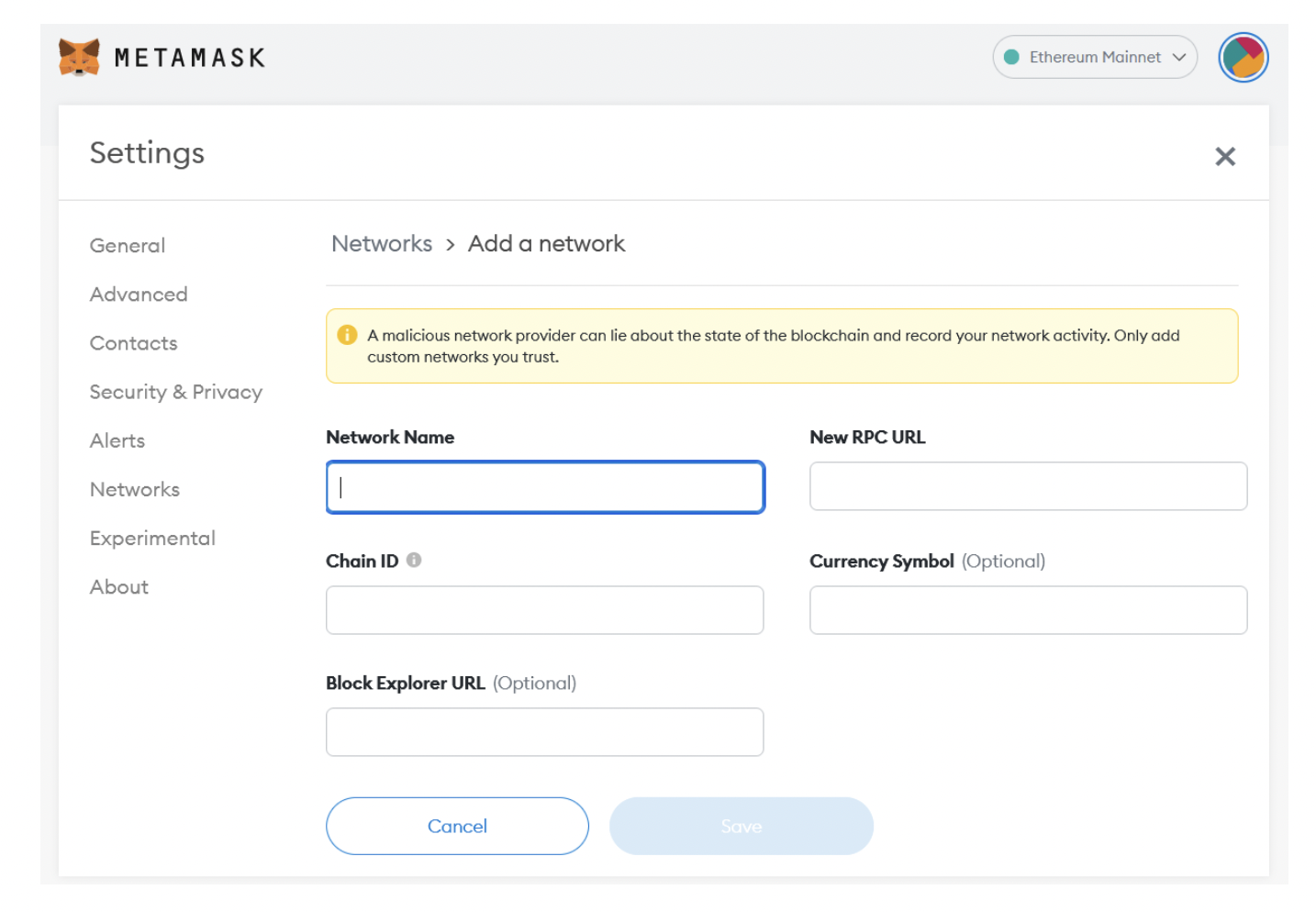Viewport: 1316px width, 912px height.
Task: Focus the Network Name input field
Action: pos(545,487)
